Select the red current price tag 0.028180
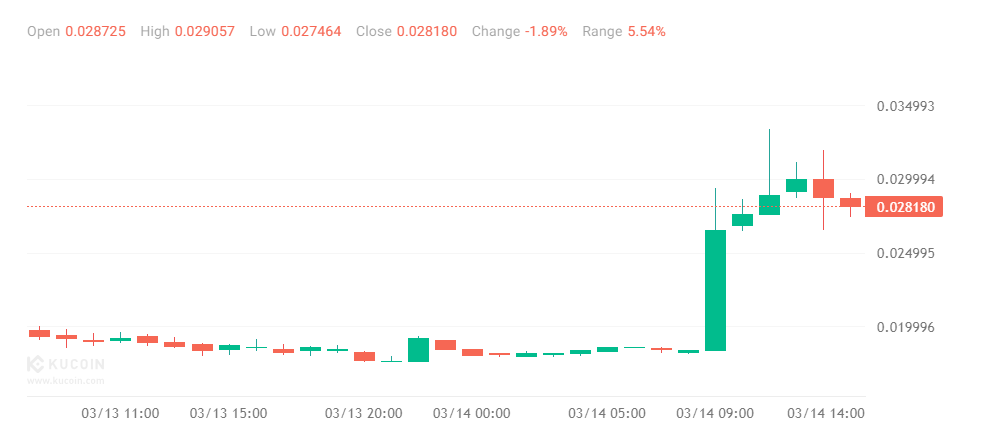 pos(905,207)
